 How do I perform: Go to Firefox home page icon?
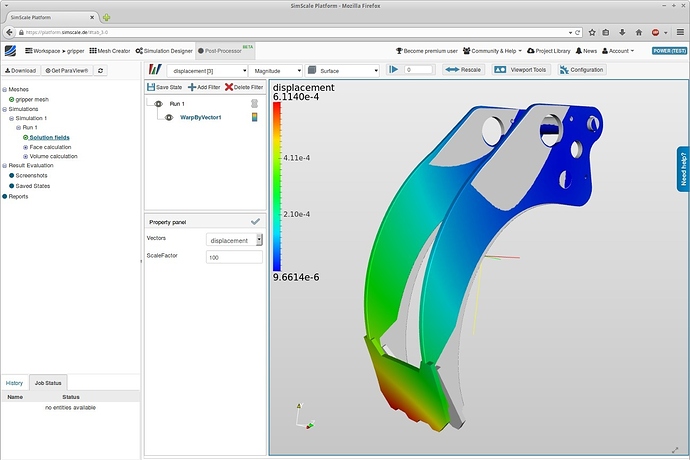coord(639,32)
